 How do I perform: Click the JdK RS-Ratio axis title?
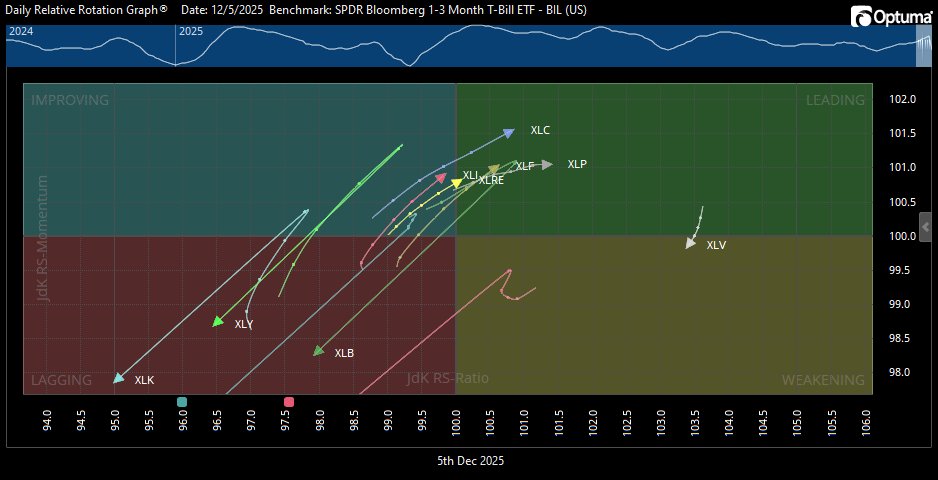[x=448, y=378]
